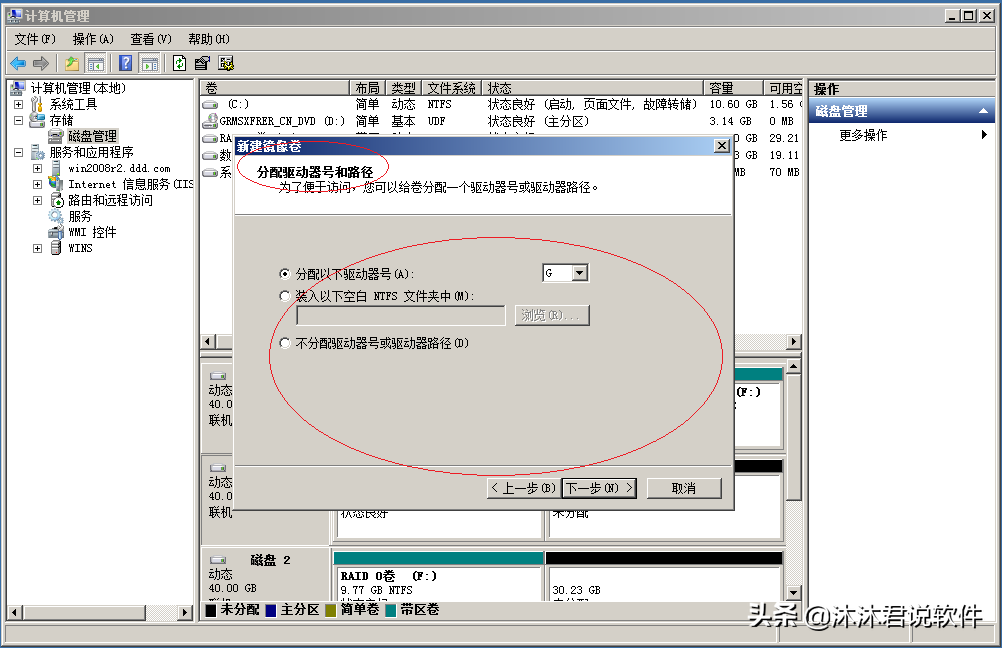This screenshot has height=648, width=1002.
Task: Click the mount folder path input field
Action: pyautogui.click(x=401, y=315)
